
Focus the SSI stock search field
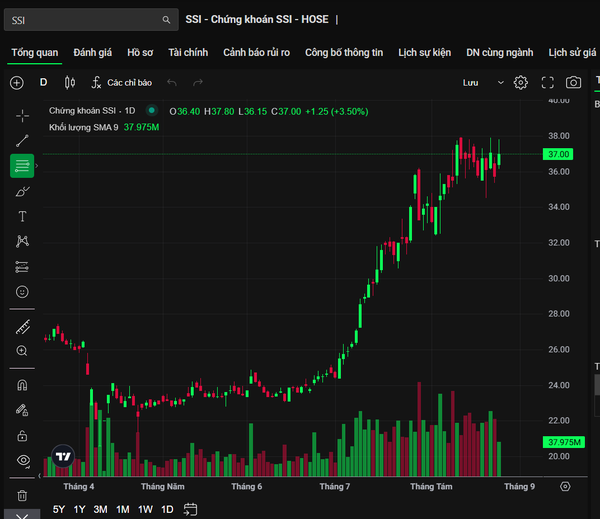[91, 20]
